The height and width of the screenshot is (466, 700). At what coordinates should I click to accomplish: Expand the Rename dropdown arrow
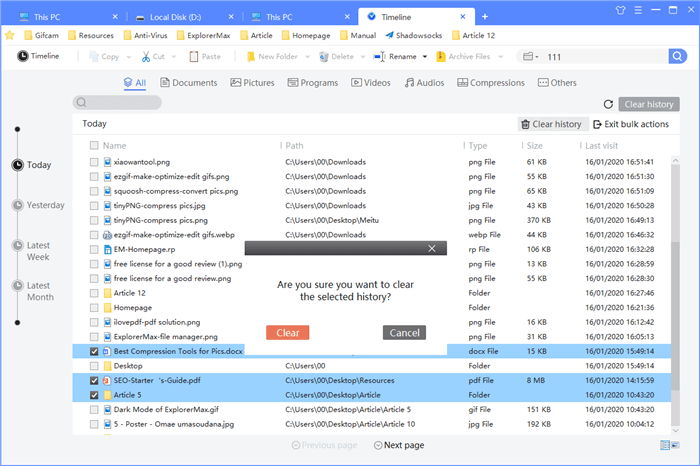425,57
